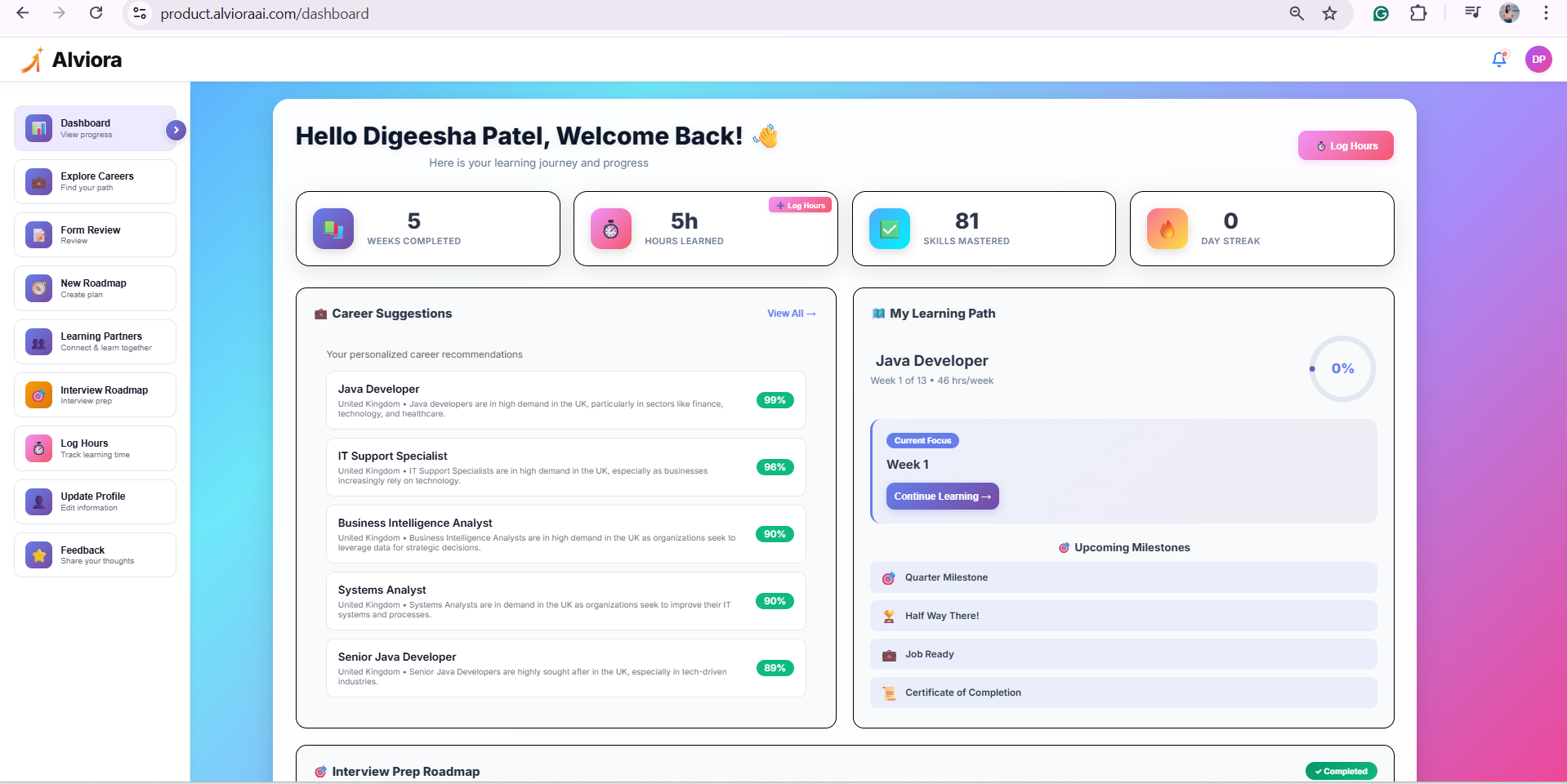Click the My Learning Path map icon
The image size is (1567, 784).
click(879, 314)
